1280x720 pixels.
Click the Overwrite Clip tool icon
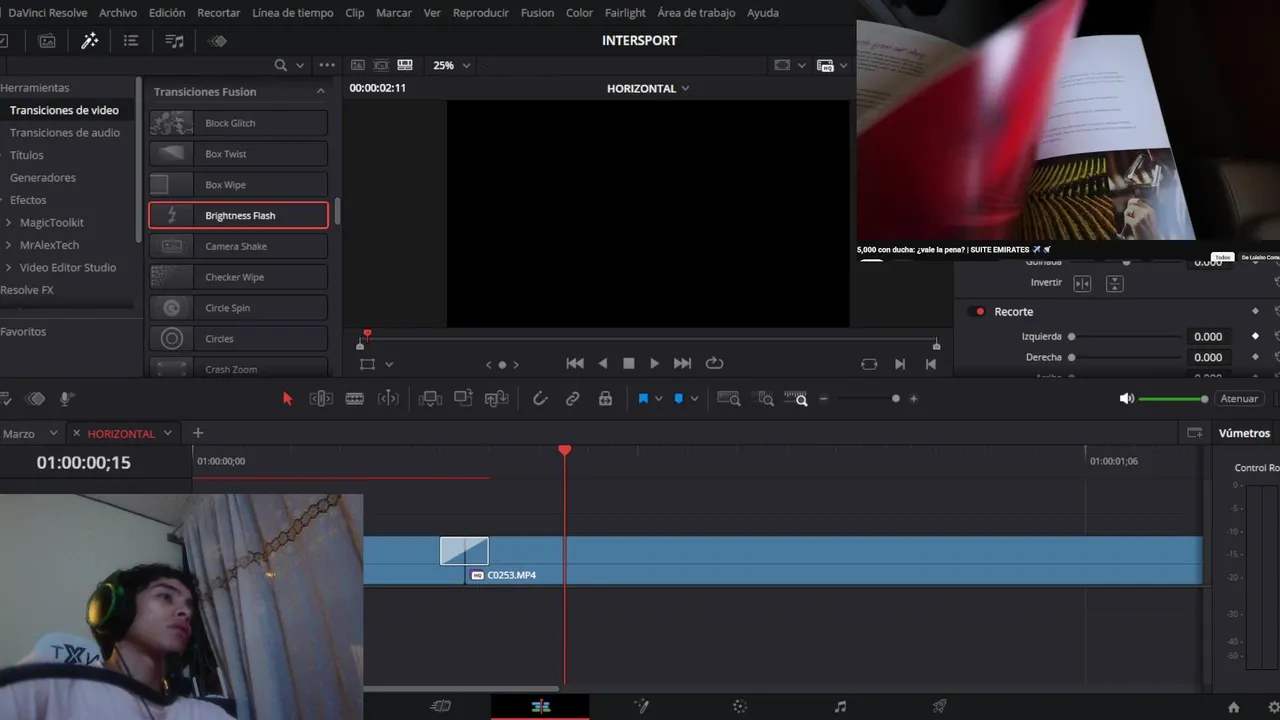(463, 398)
